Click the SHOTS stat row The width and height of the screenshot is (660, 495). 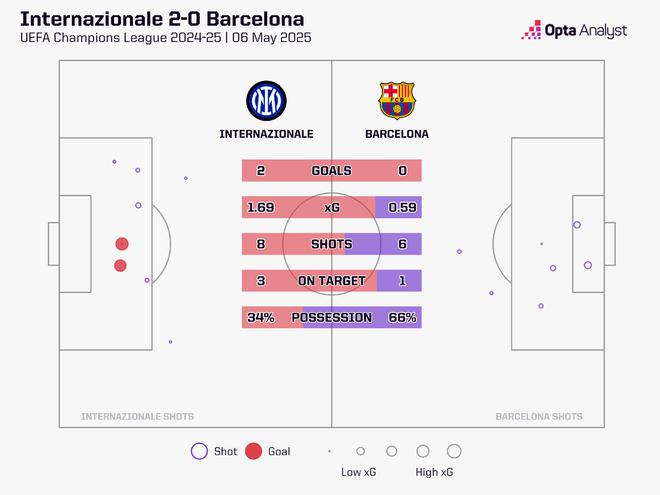tap(331, 244)
